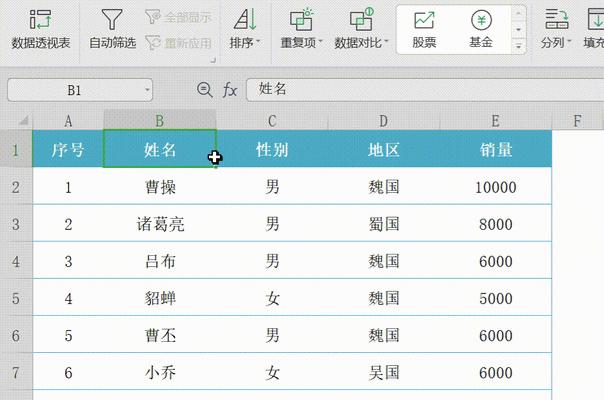
Task: Click the zoom magnifier icon beside formula bar
Action: click(205, 90)
